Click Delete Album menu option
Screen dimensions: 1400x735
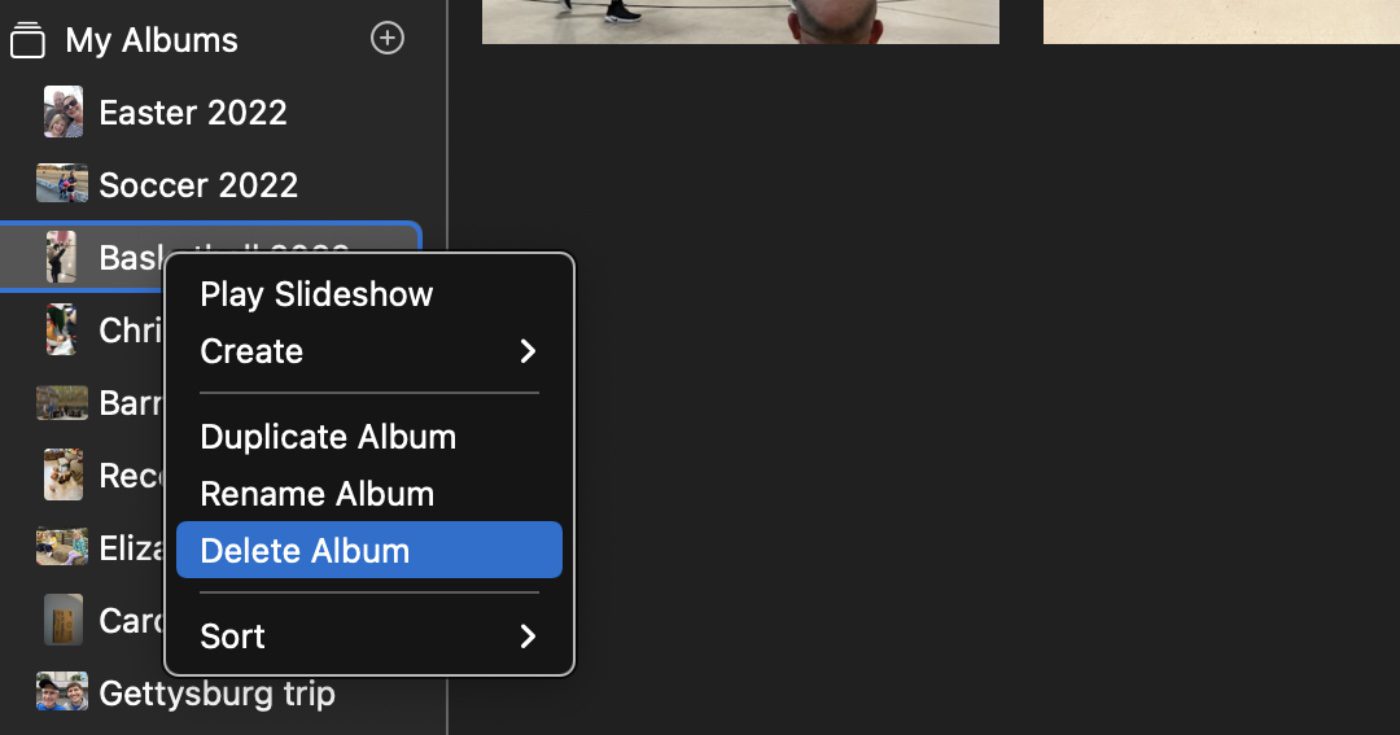(x=305, y=550)
